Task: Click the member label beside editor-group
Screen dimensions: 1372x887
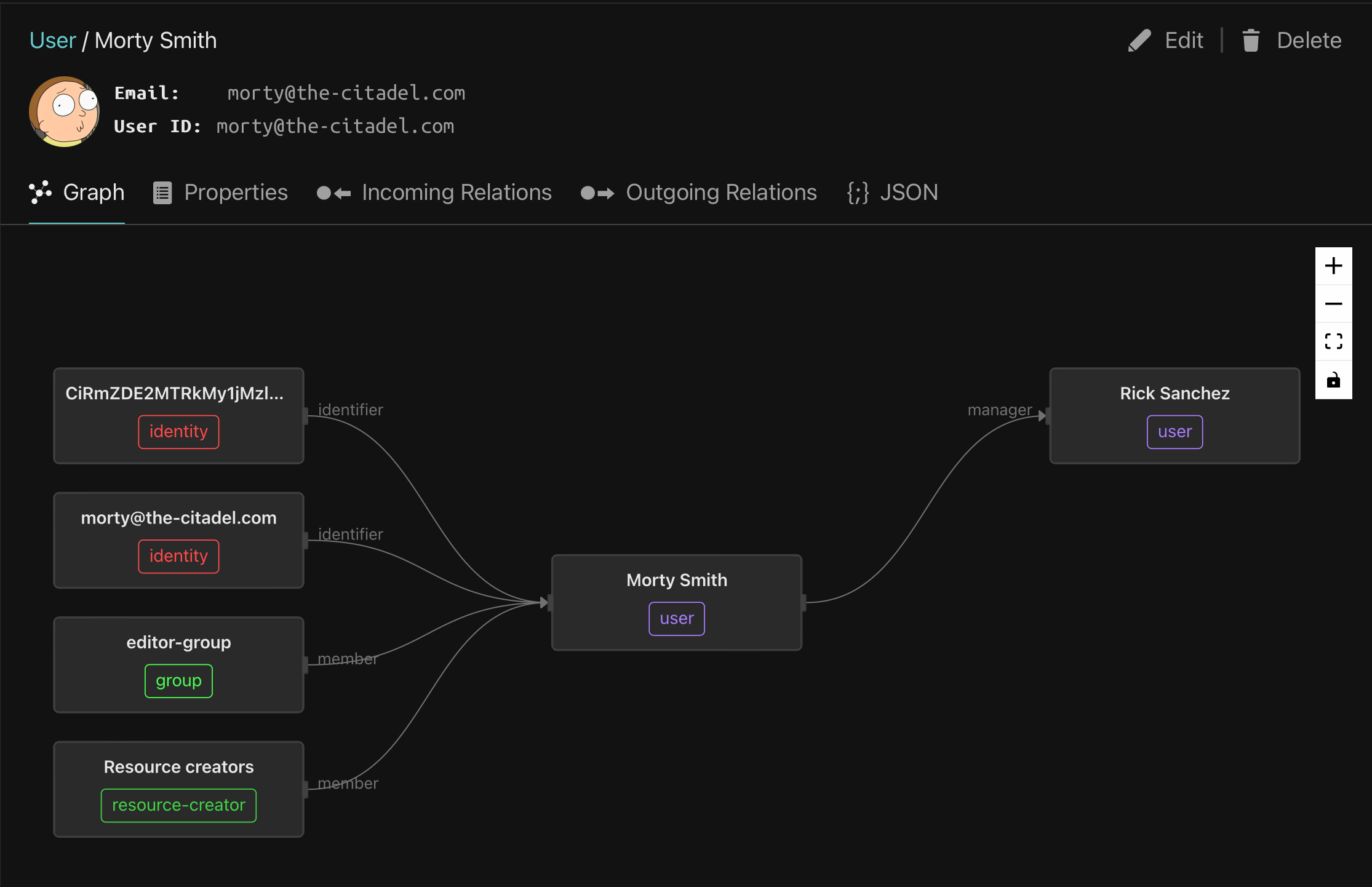Action: [x=348, y=659]
